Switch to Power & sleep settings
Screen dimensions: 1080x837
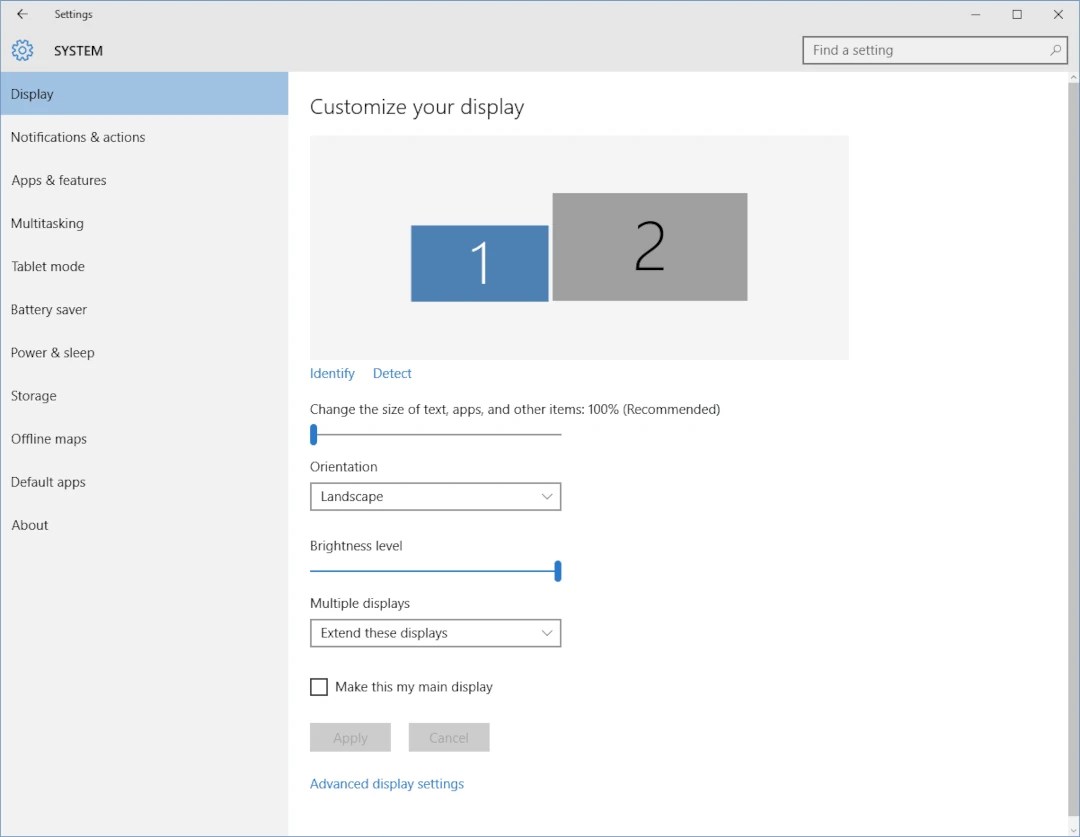[52, 352]
